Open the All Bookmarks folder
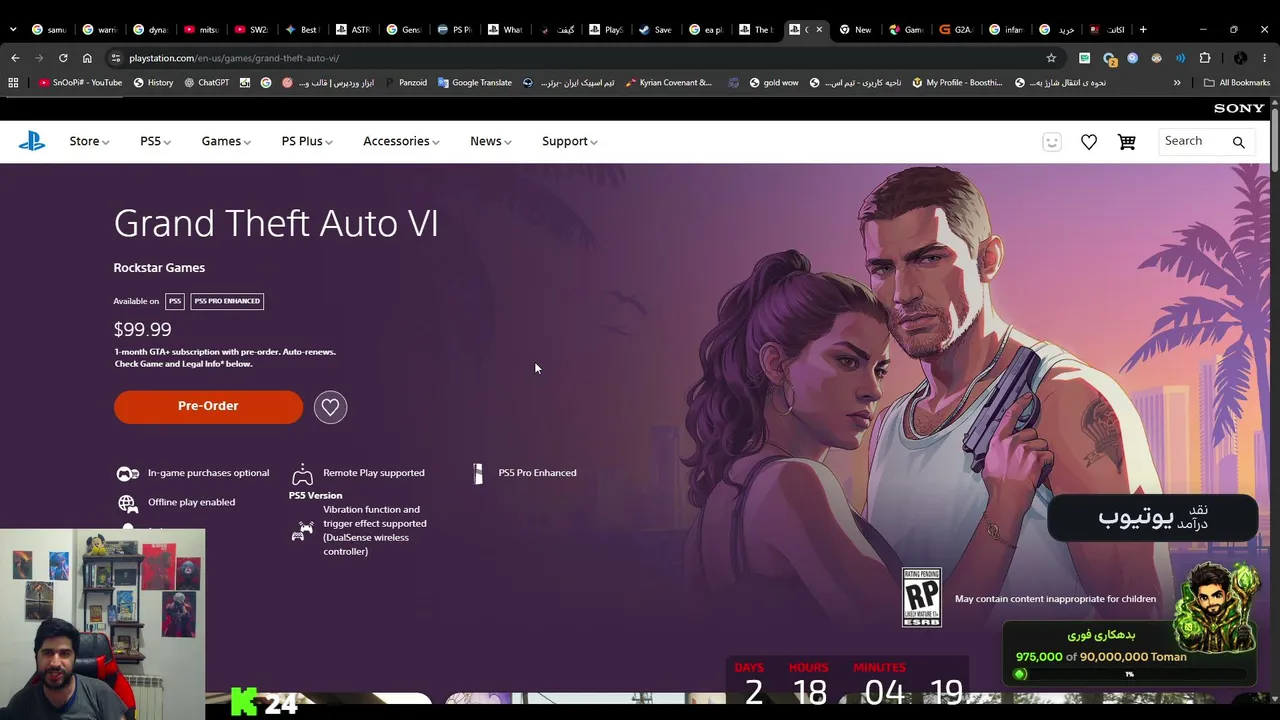The width and height of the screenshot is (1280, 720). tap(1237, 83)
